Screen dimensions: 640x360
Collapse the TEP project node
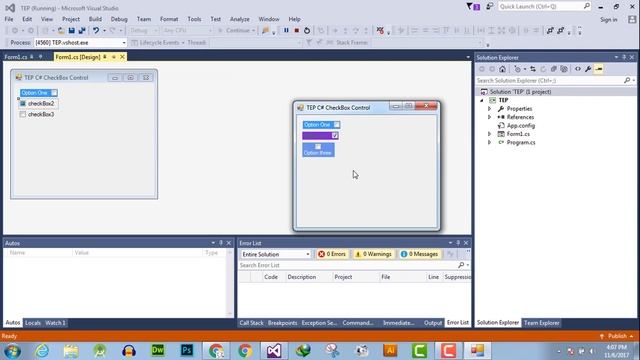[x=482, y=100]
